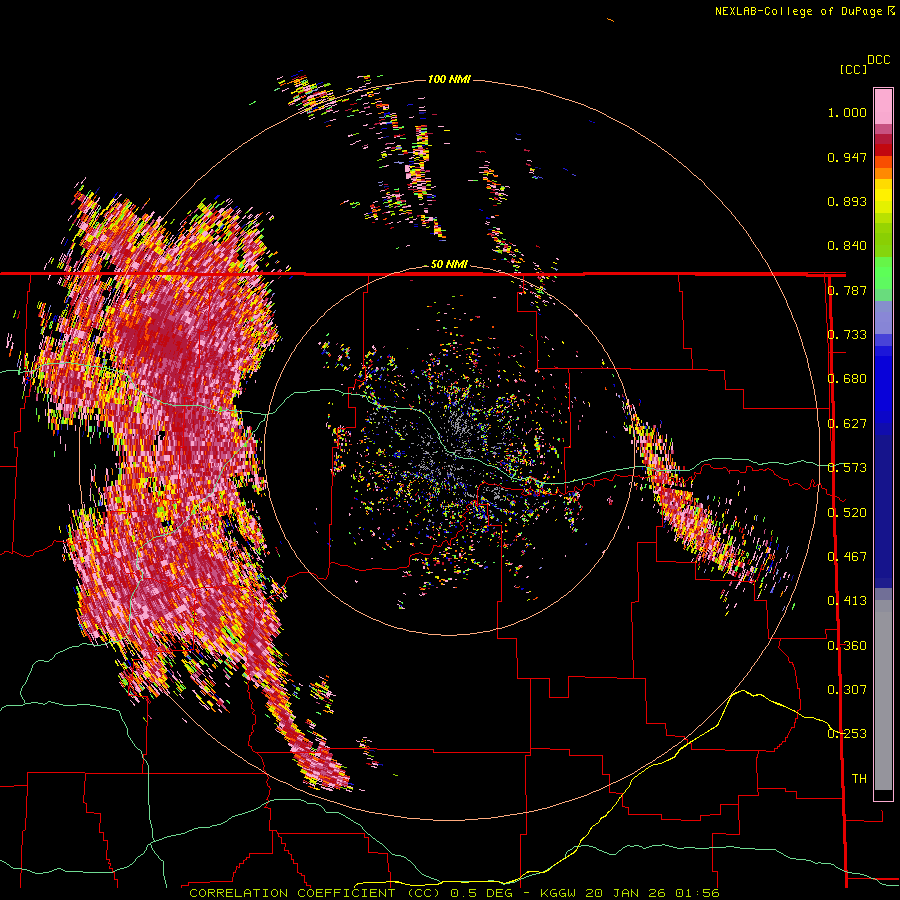
Task: Select the DCC legend heading
Action: [x=878, y=60]
